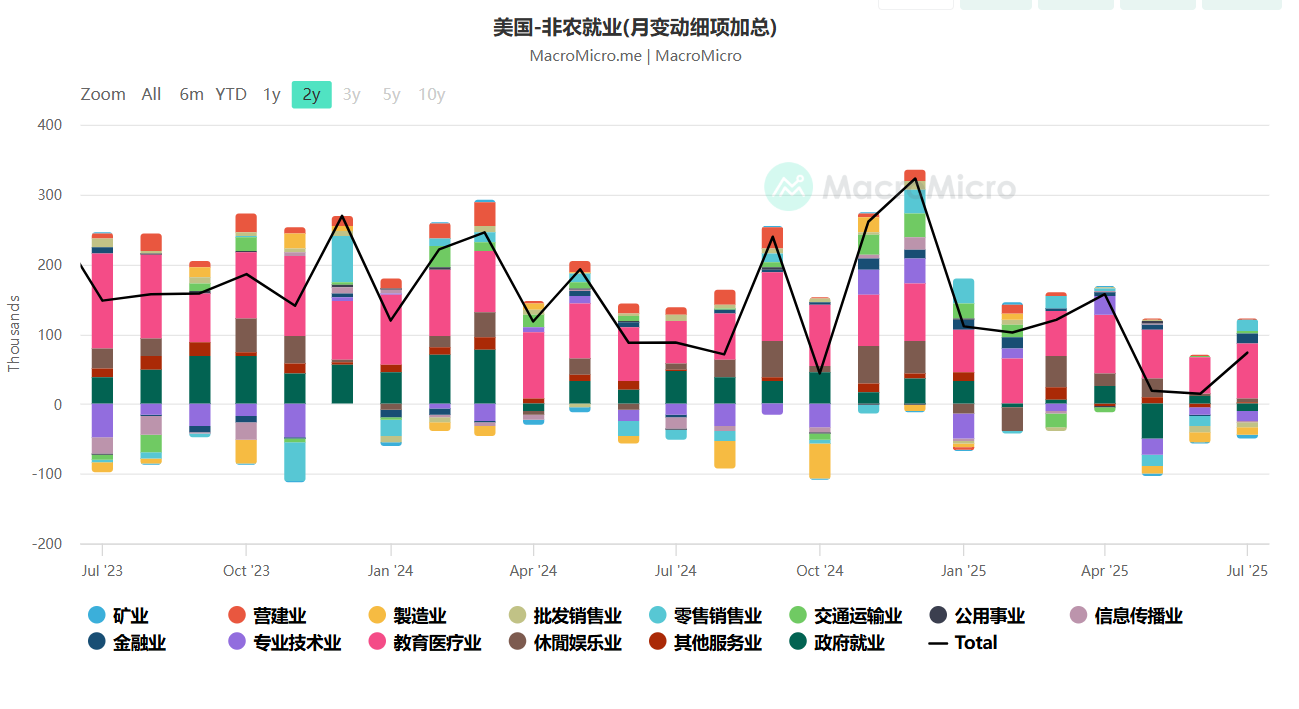Toggle the 政府就业 legend item

pos(838,643)
